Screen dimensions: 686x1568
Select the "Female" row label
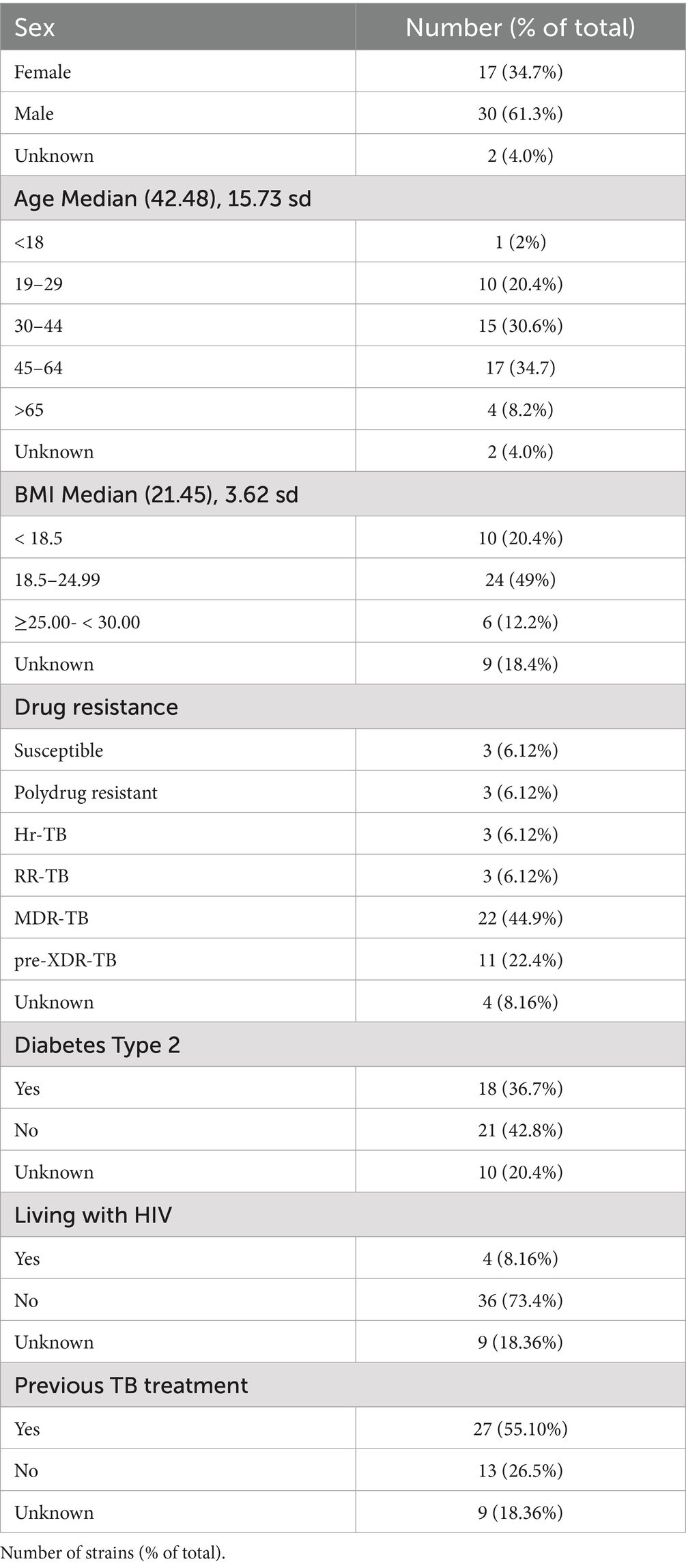(42, 72)
